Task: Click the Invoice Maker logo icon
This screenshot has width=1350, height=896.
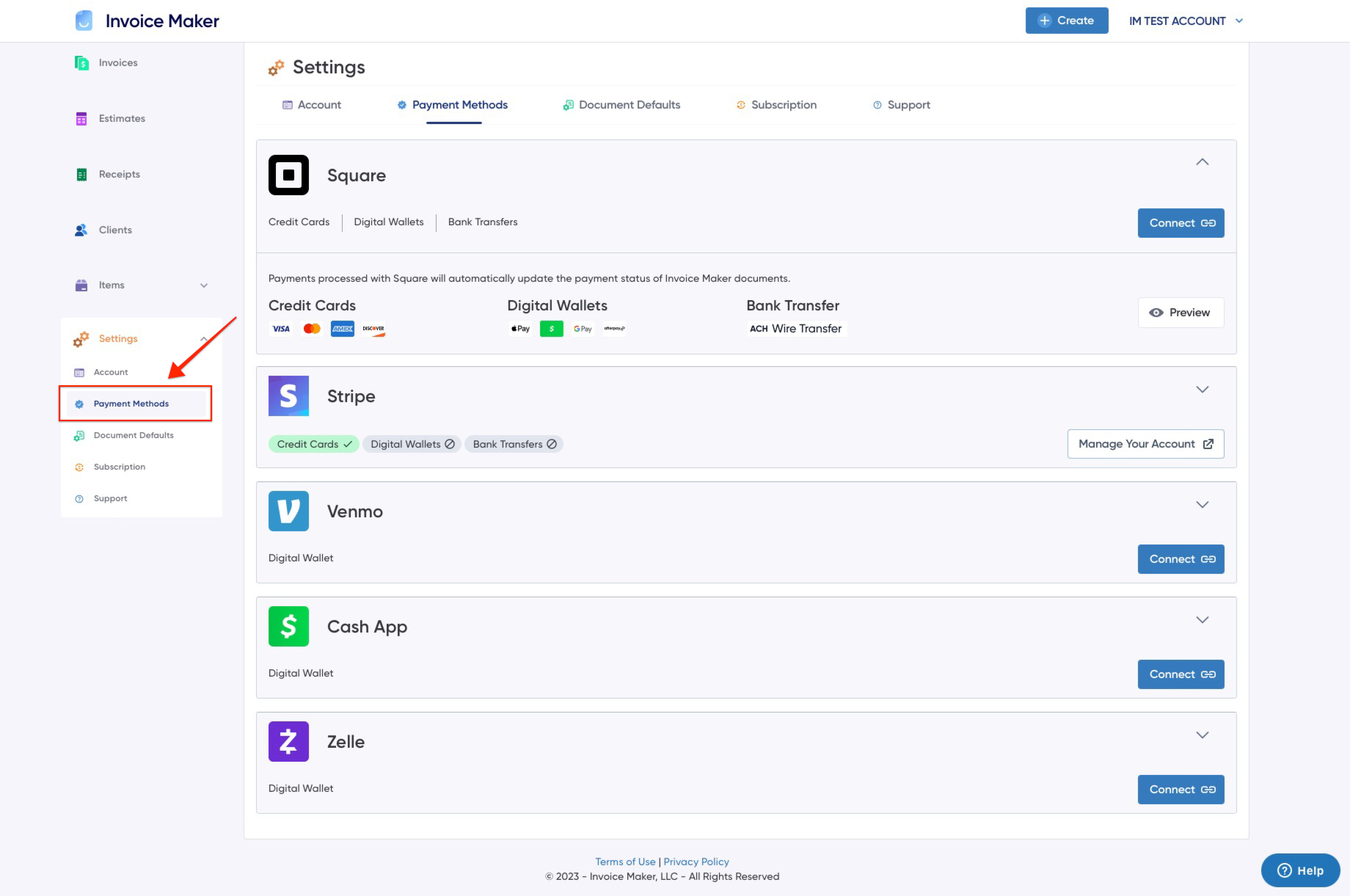Action: [84, 21]
